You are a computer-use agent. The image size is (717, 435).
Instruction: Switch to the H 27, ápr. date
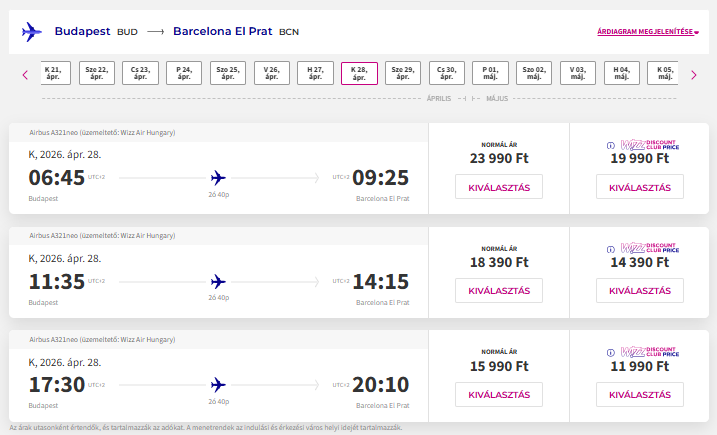pos(315,74)
